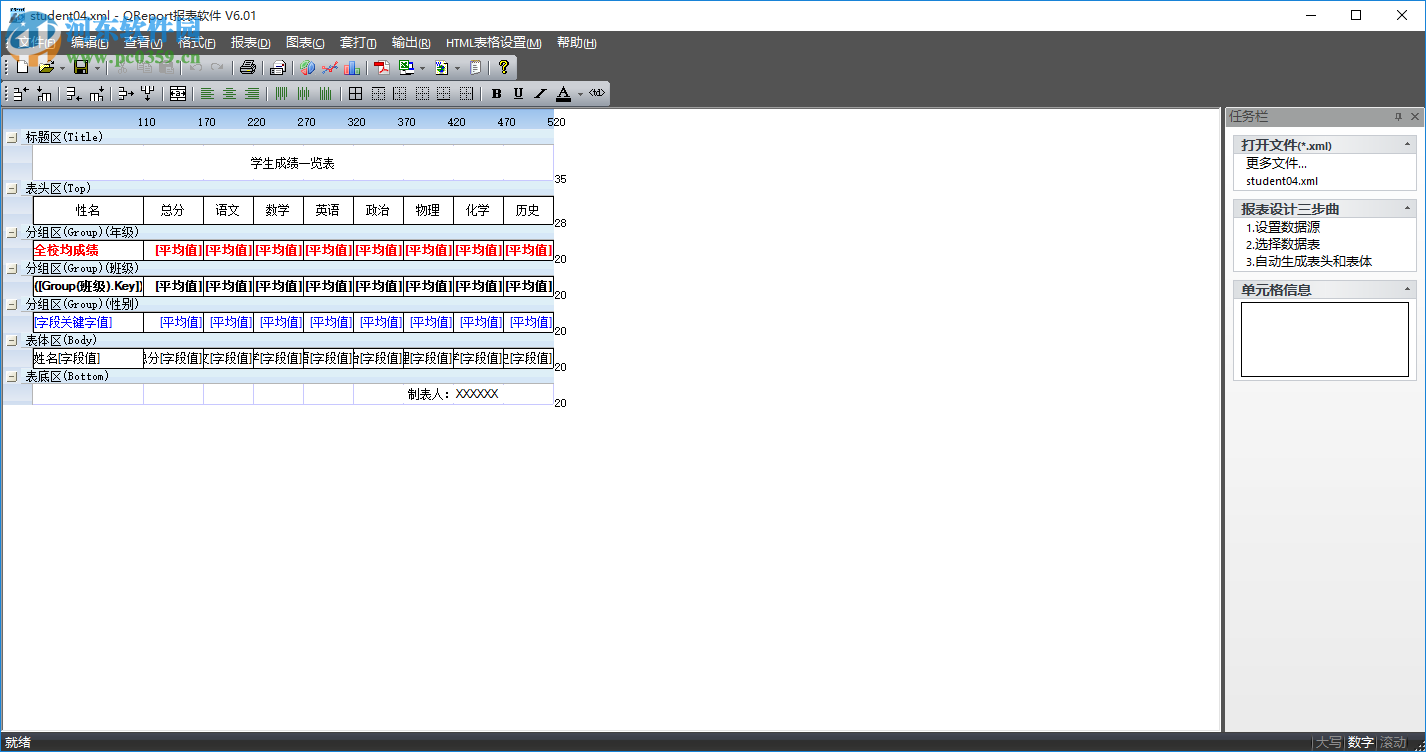Click the bar chart icon
This screenshot has height=752, width=1426.
coord(351,67)
